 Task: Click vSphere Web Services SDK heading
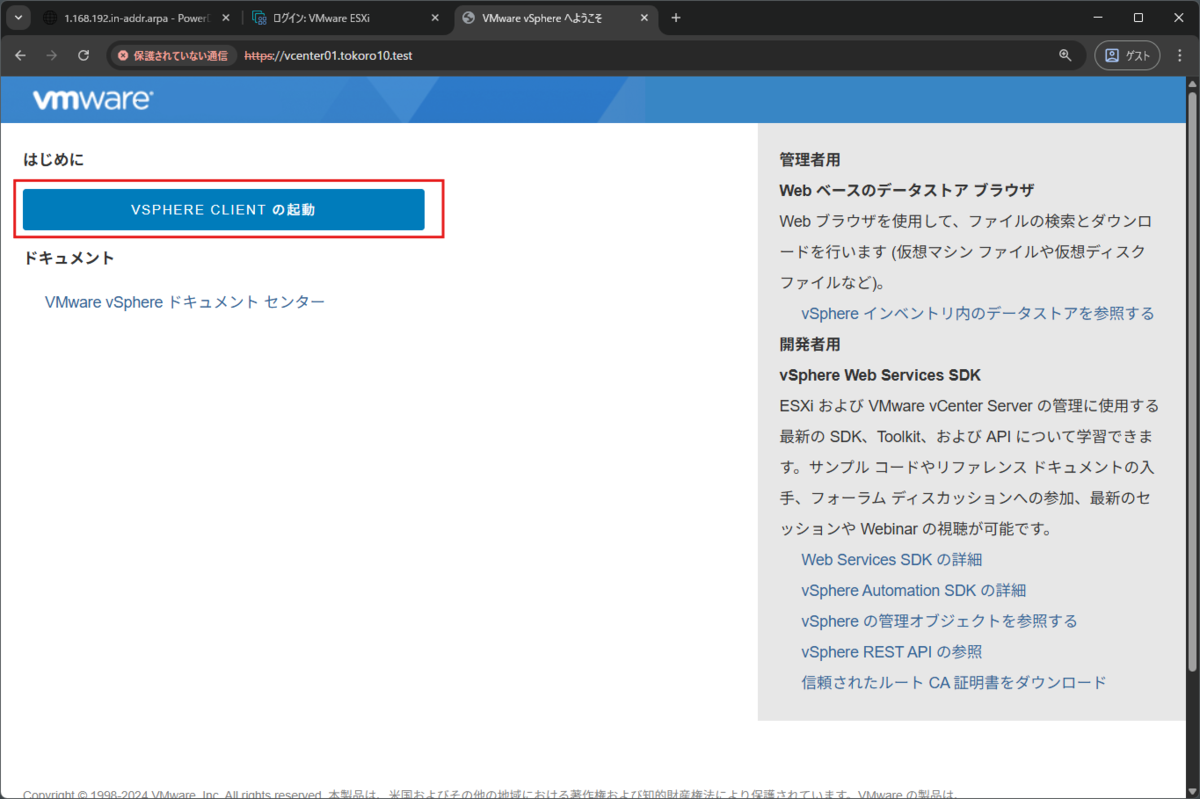pos(880,375)
